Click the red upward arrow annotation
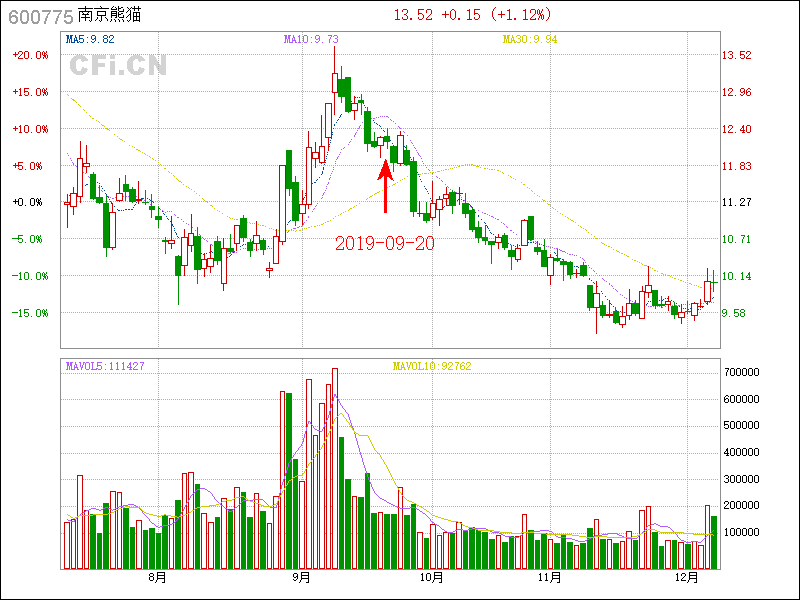The width and height of the screenshot is (800, 600). click(385, 186)
